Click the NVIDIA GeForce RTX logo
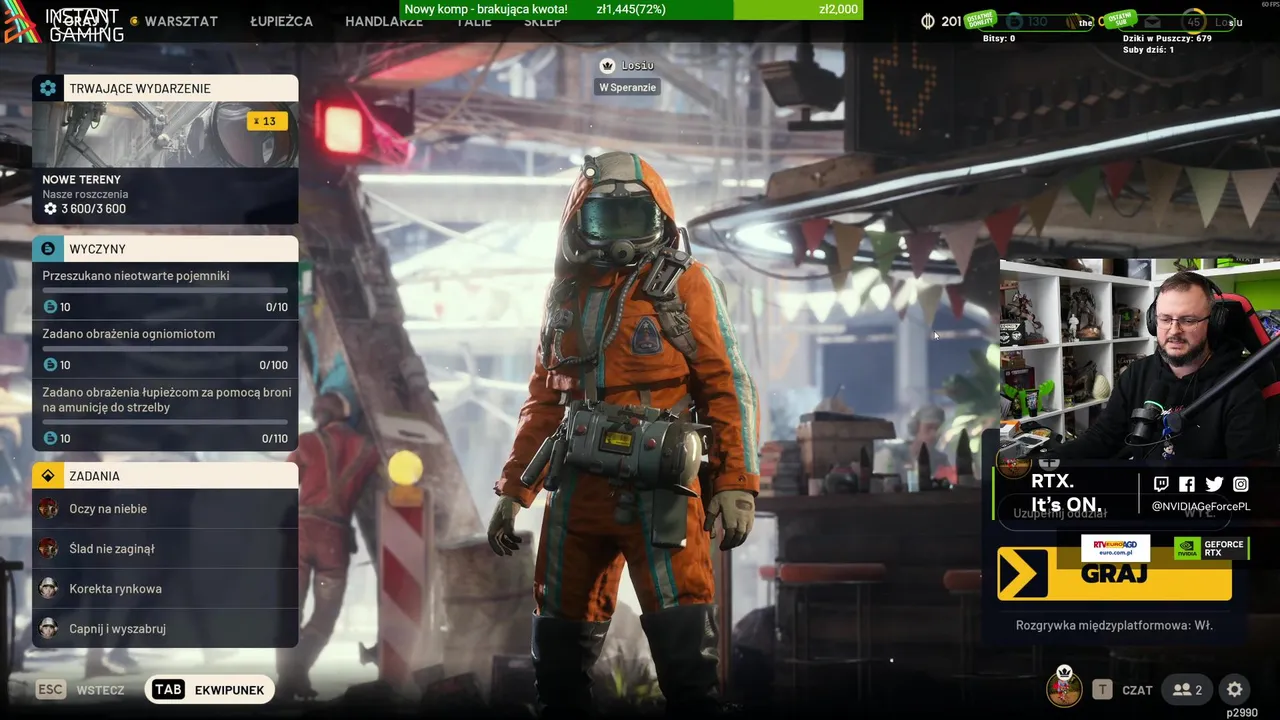Screen dimensions: 1280x720 click(x=1211, y=548)
